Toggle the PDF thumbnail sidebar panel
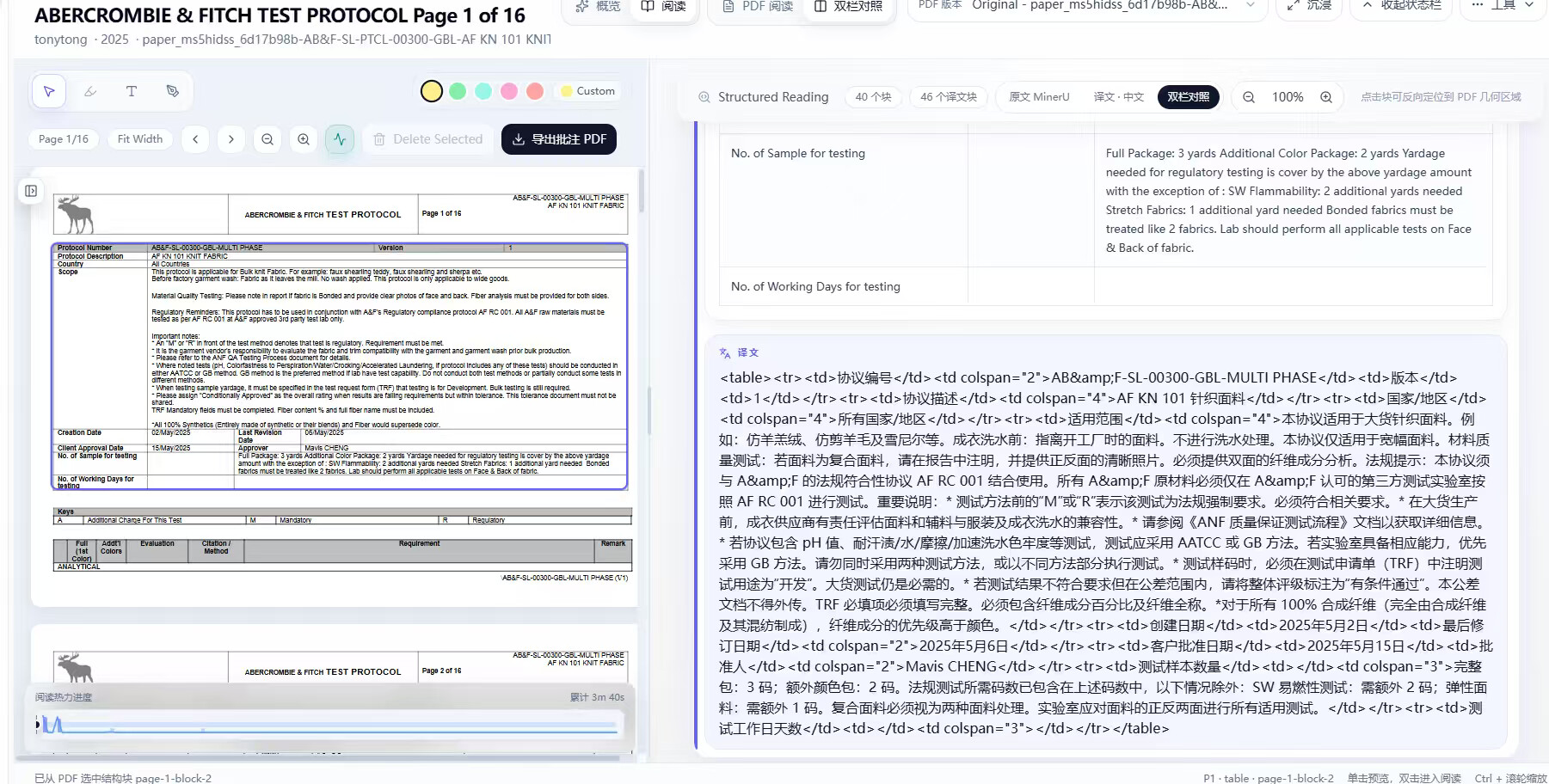The image size is (1549, 784). pos(31,191)
